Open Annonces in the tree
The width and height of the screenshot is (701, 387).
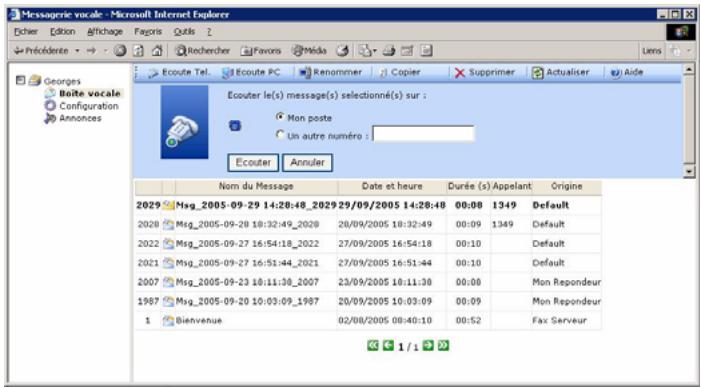coord(80,118)
